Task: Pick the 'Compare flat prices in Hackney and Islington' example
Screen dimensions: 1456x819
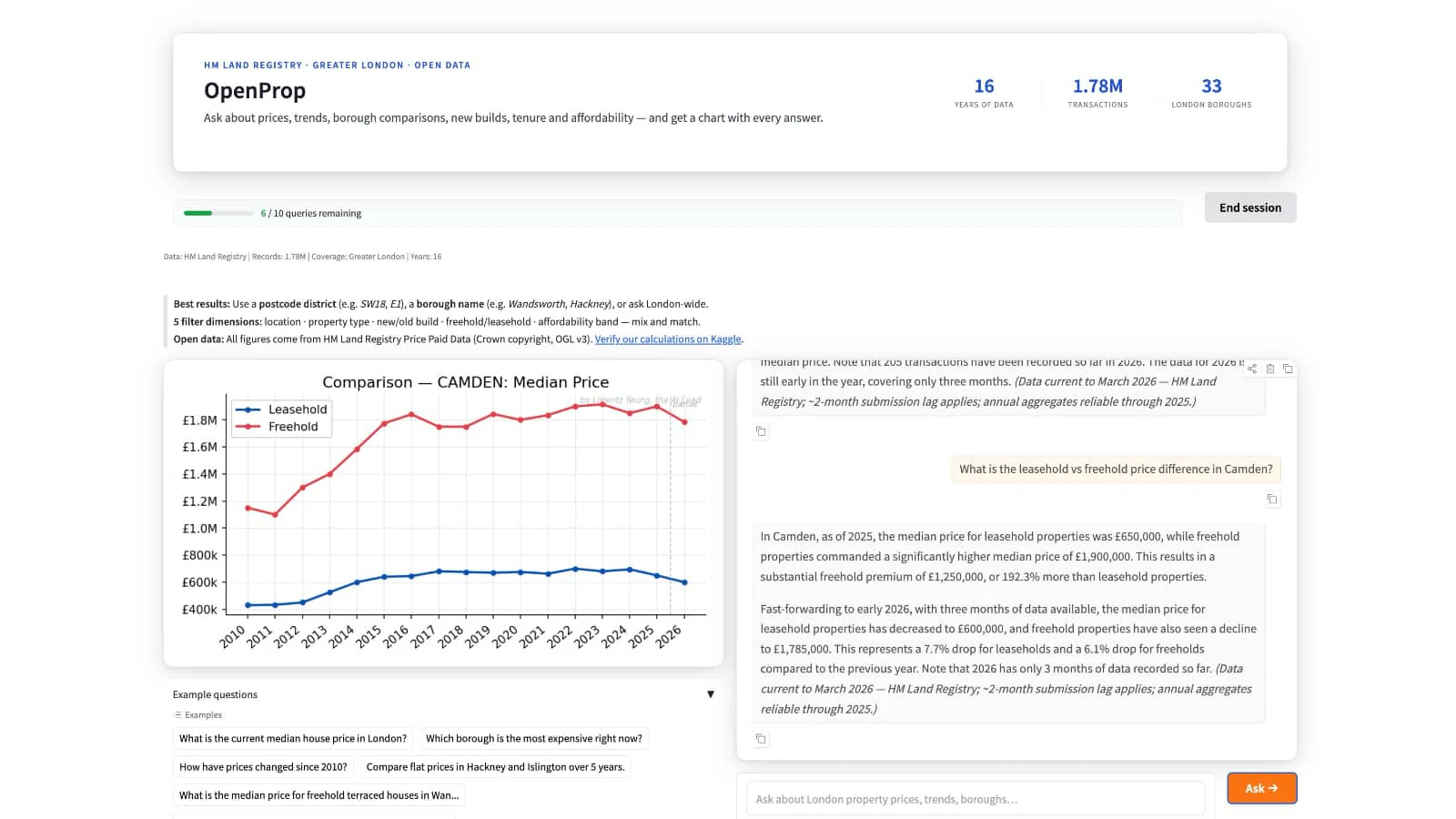Action: (x=495, y=766)
